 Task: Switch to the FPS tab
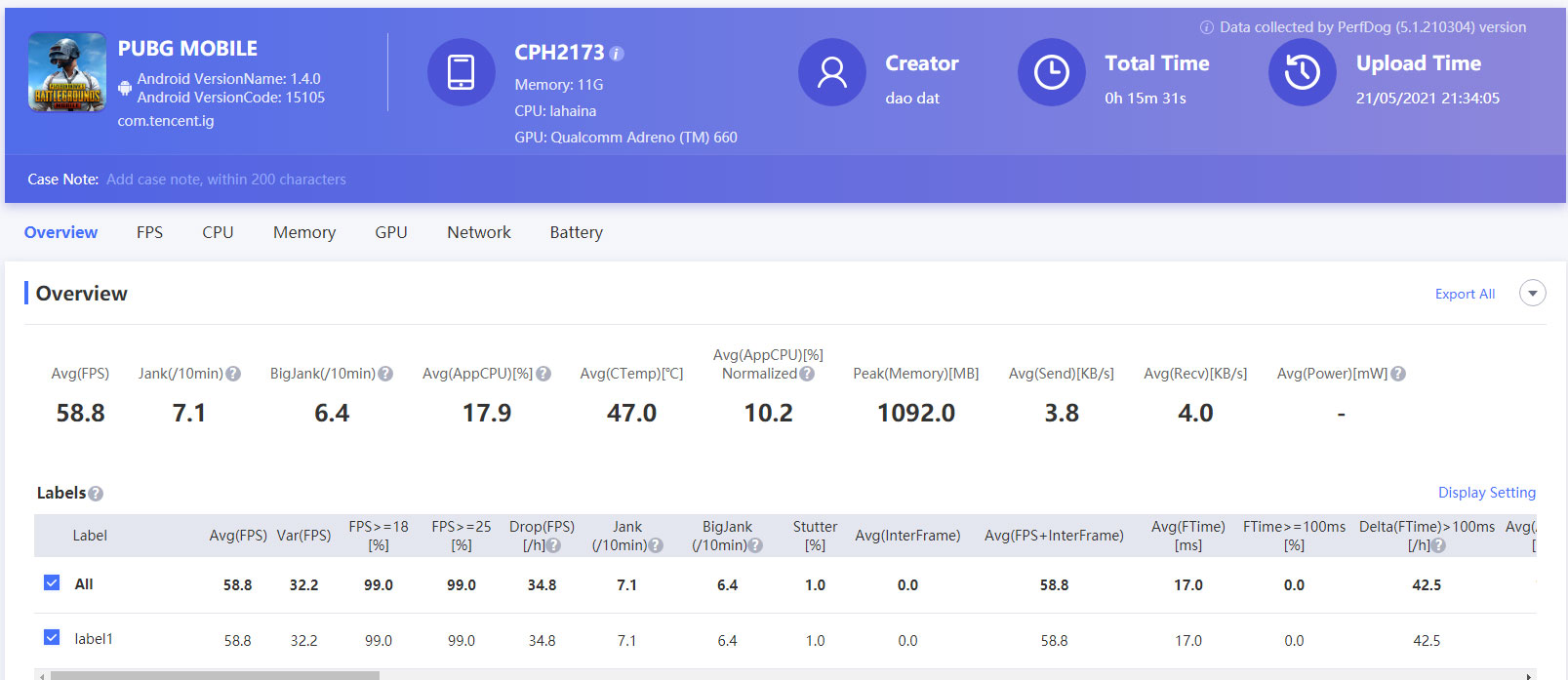pos(149,232)
